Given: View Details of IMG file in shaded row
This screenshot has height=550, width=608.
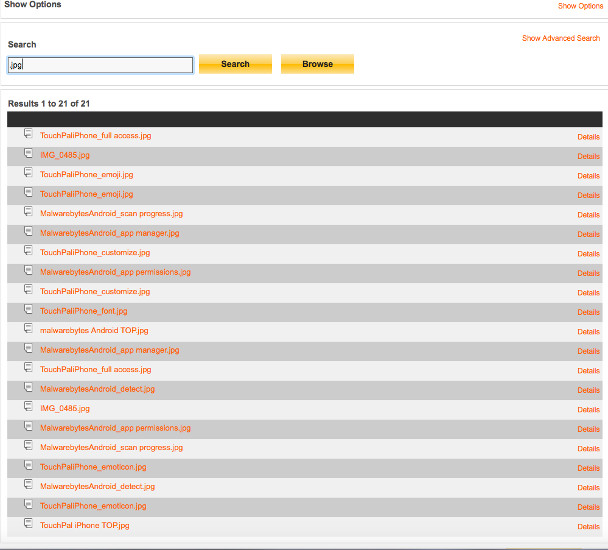Looking at the screenshot, I should (x=588, y=156).
